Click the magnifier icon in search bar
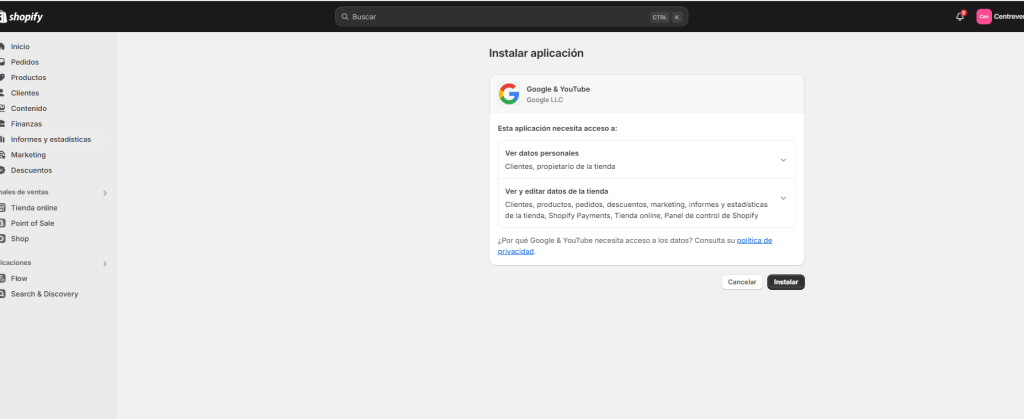The height and width of the screenshot is (419, 1024). [x=345, y=17]
